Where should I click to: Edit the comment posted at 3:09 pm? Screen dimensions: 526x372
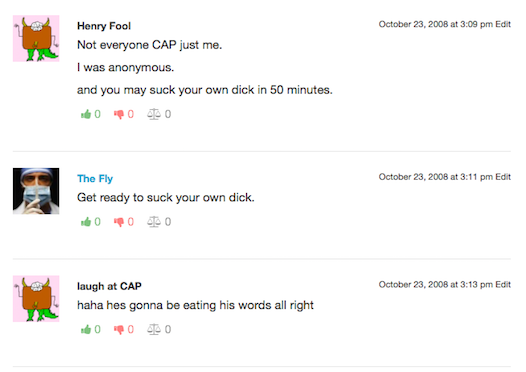click(503, 24)
